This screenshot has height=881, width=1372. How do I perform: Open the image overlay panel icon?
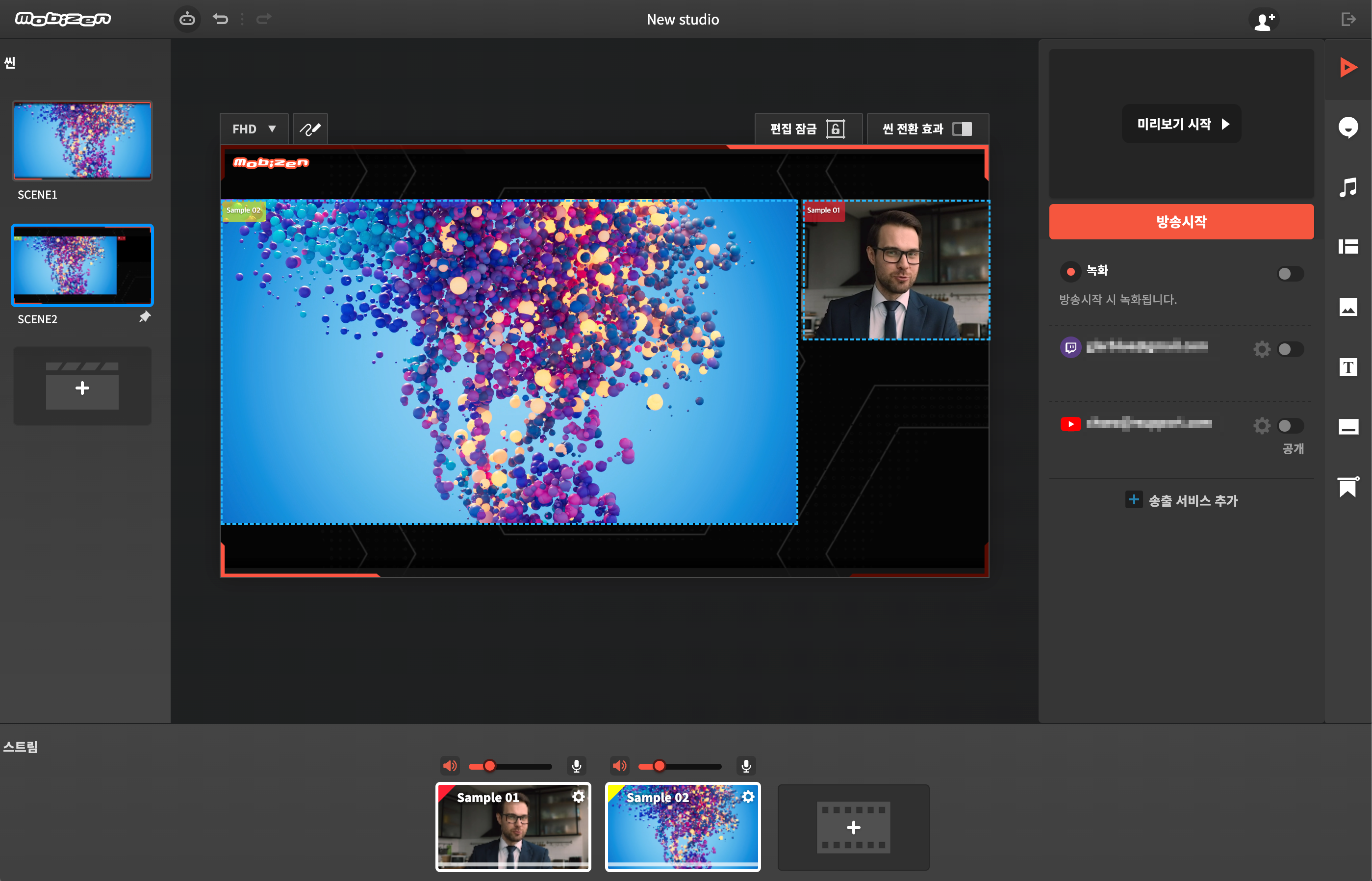tap(1348, 307)
